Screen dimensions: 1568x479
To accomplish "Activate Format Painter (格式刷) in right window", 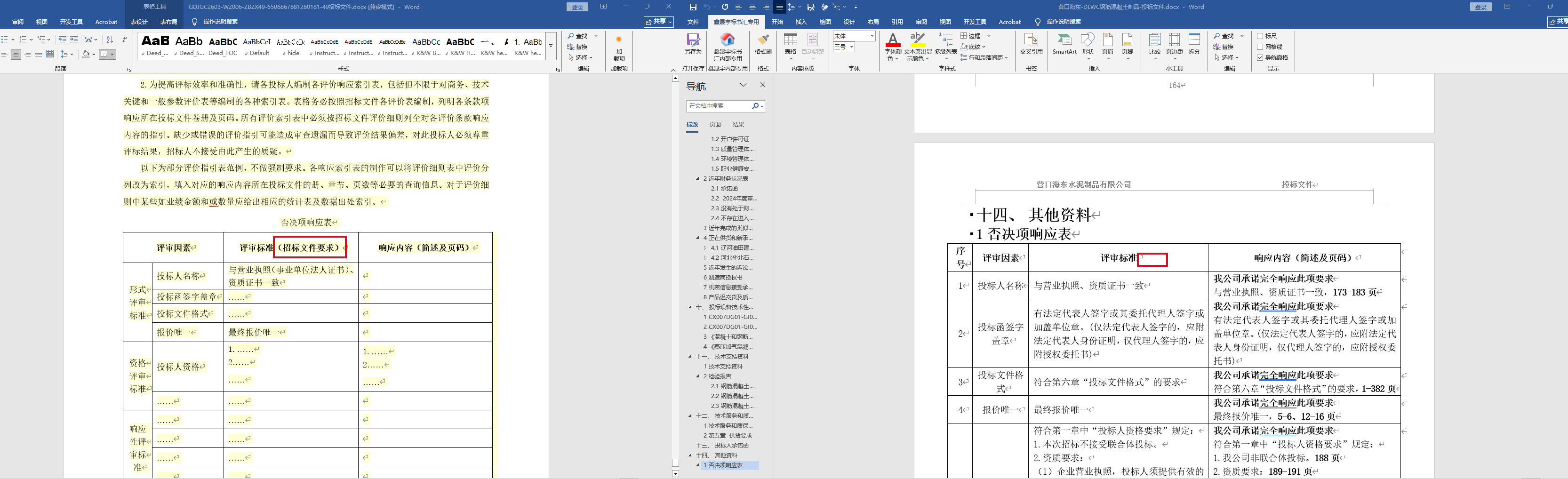I will tap(763, 44).
